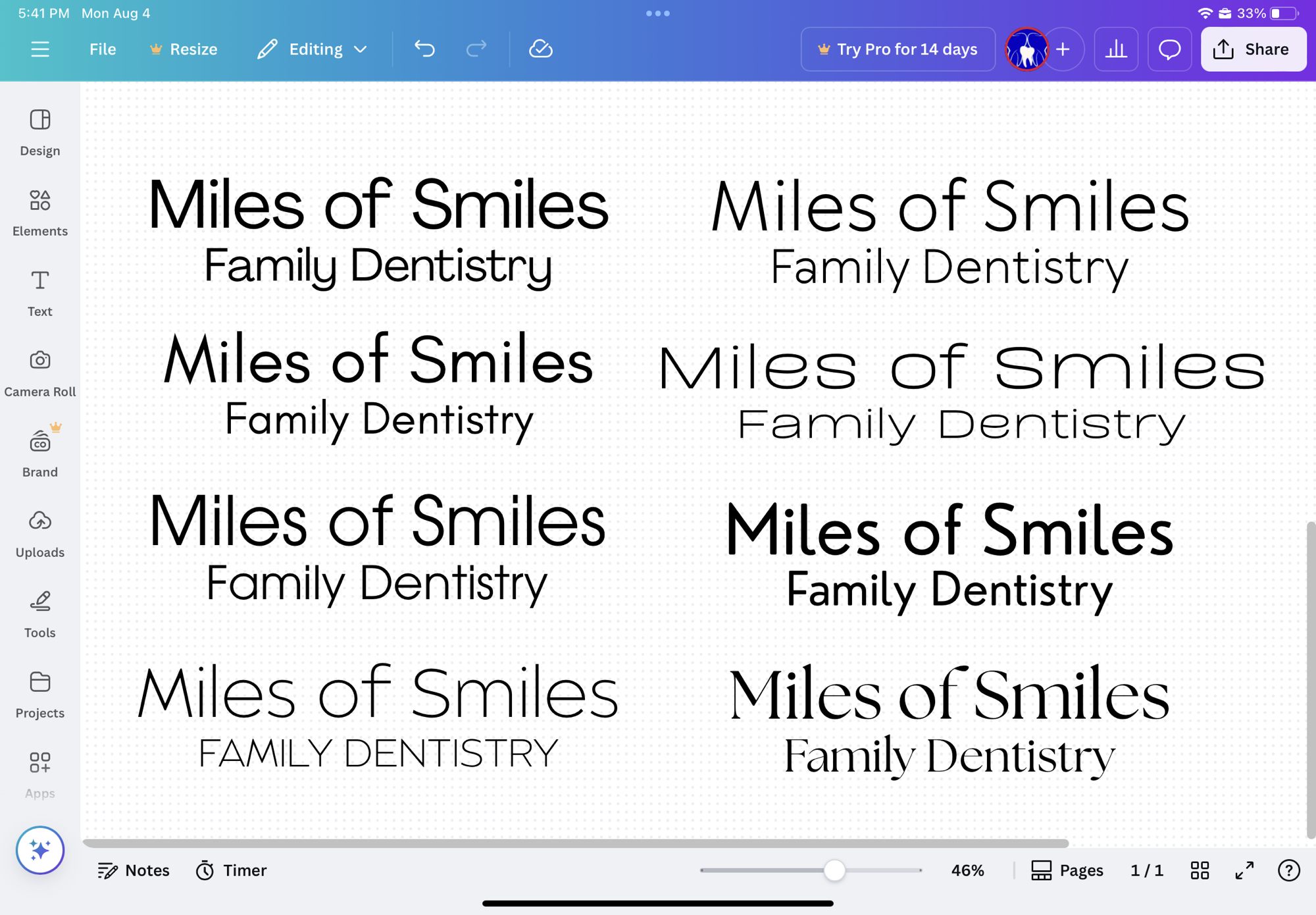This screenshot has width=1316, height=915.
Task: Open the Uploads panel
Action: tap(40, 533)
